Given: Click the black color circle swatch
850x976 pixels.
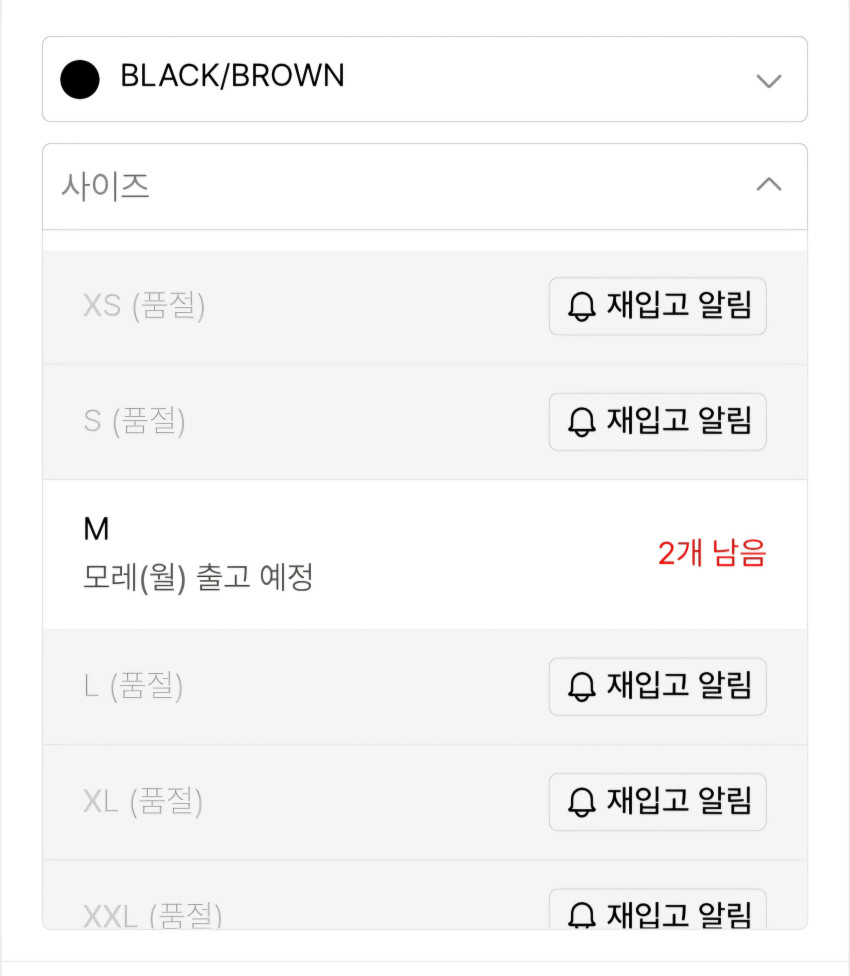Looking at the screenshot, I should (80, 79).
